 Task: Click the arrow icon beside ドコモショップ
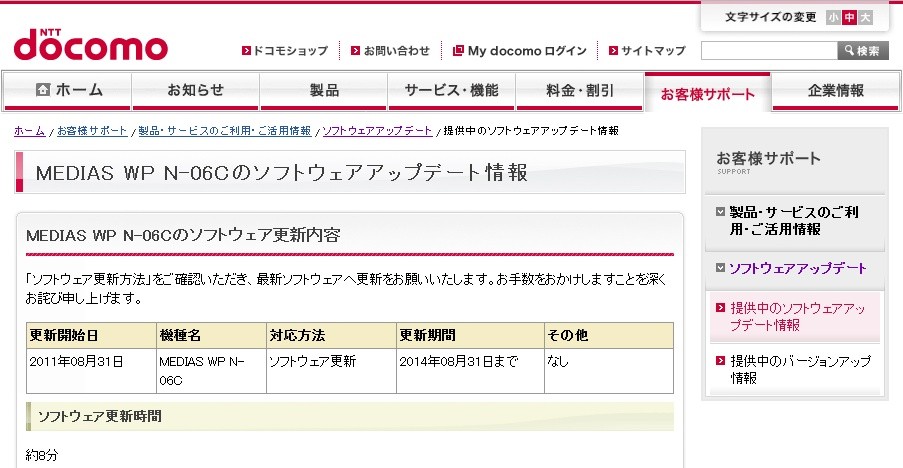(x=246, y=51)
